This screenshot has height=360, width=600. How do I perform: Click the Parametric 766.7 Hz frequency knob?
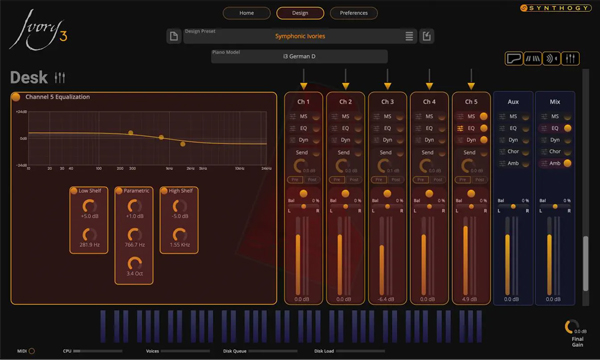(134, 235)
